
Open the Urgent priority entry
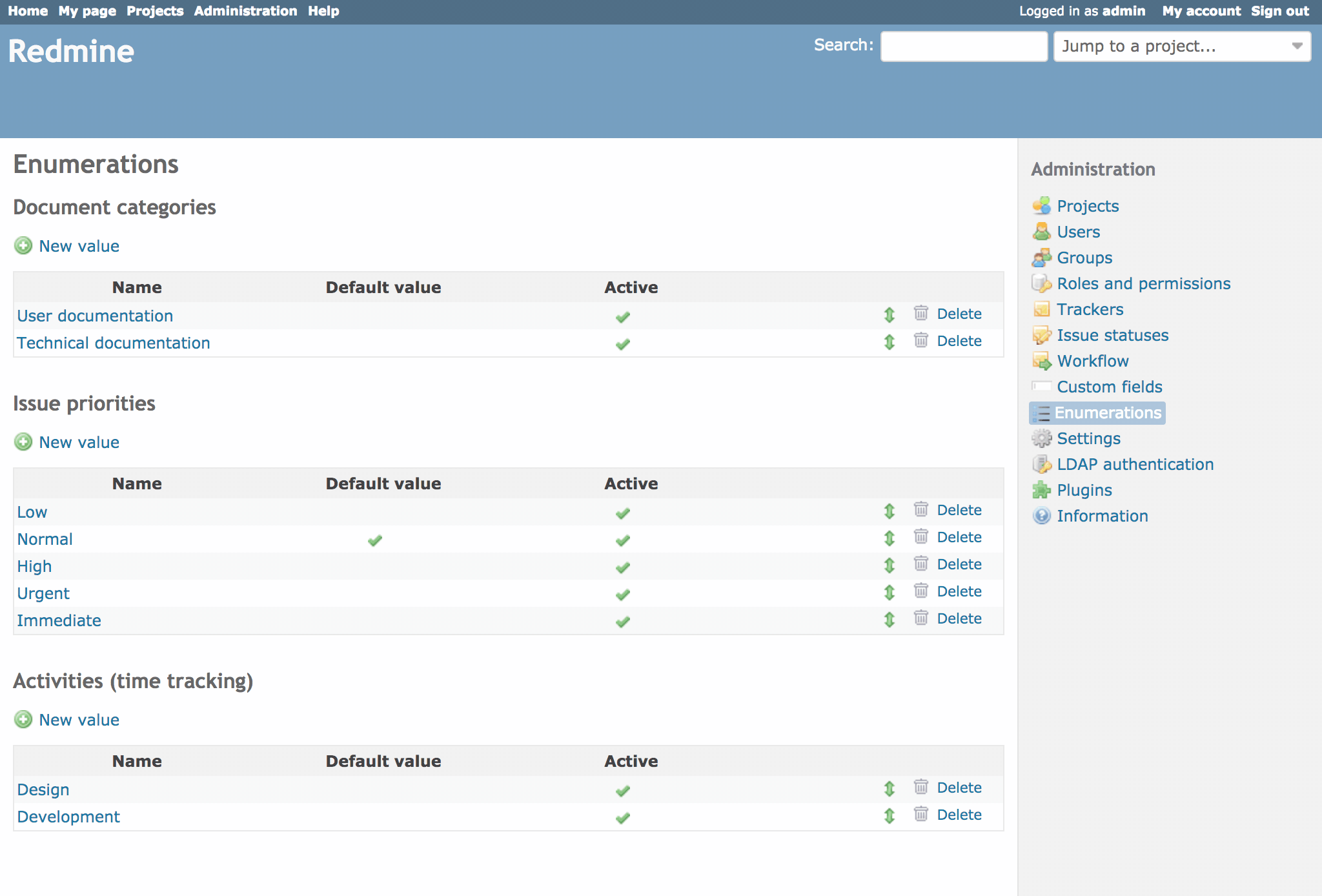point(43,593)
